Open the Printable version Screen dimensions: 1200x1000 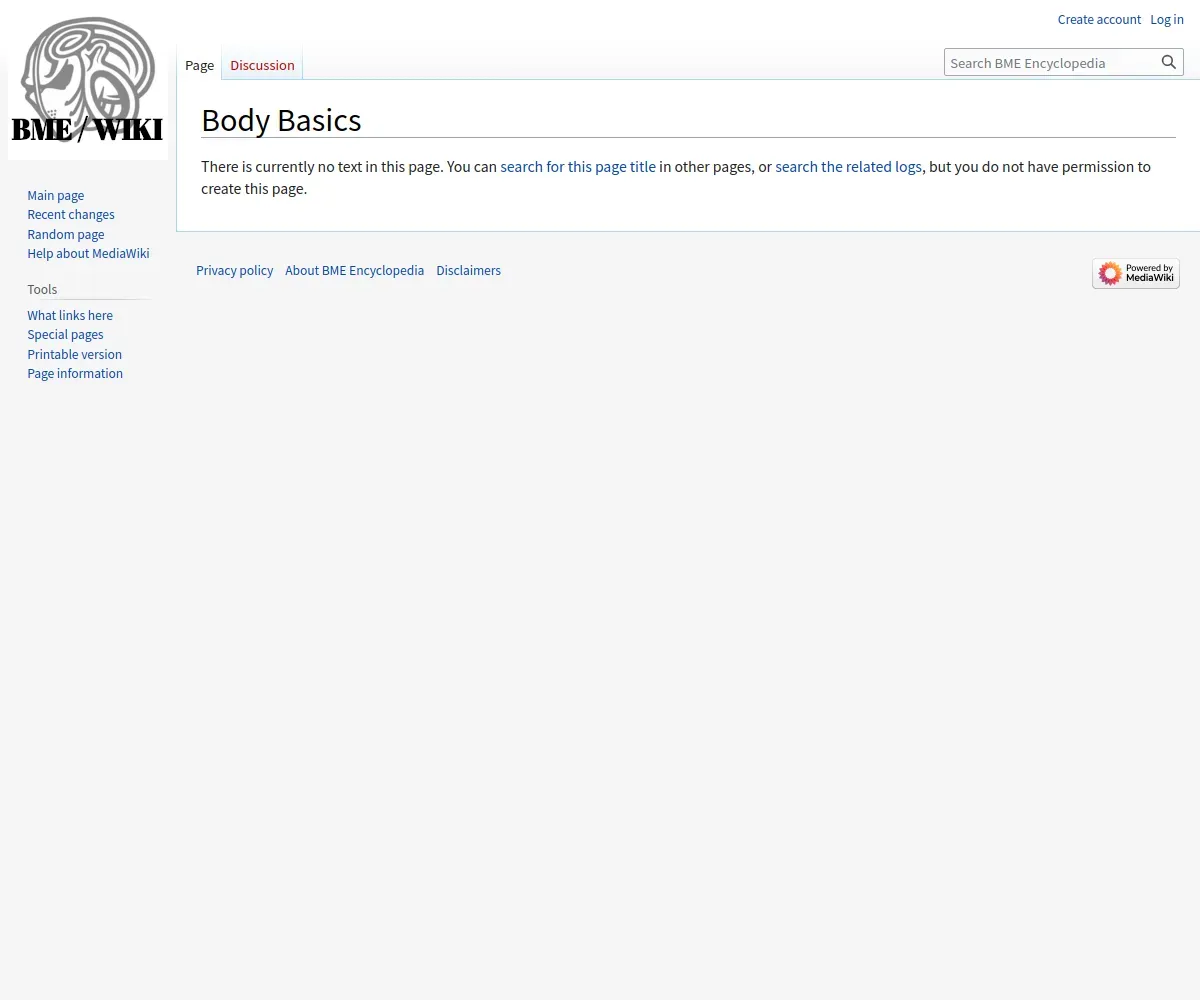(75, 354)
